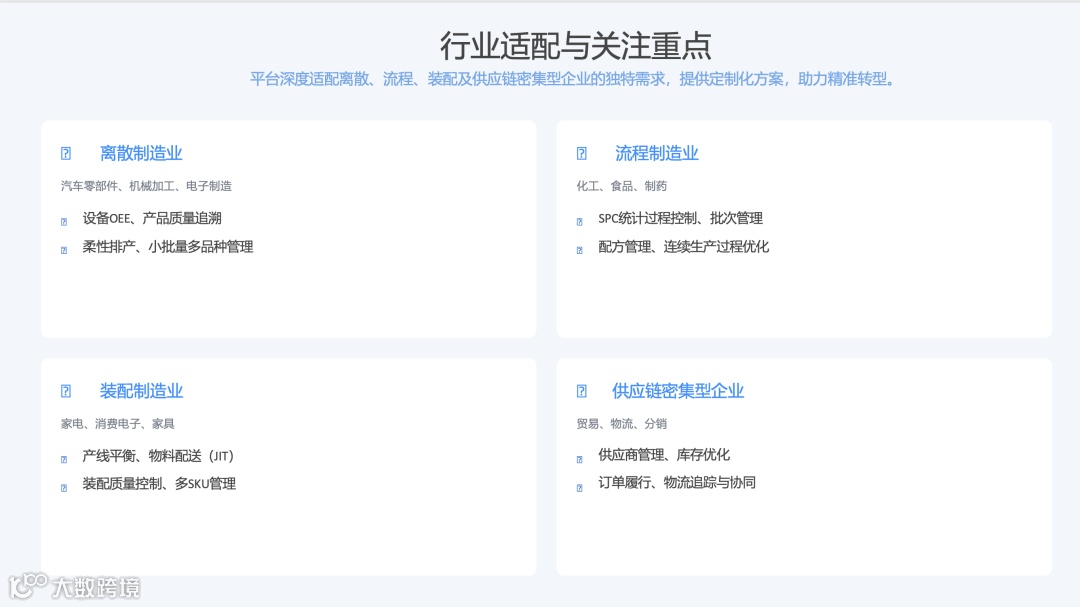
Task: Click bullet icon next to 柔性排产、小批量多品种管理
Action: 64,250
